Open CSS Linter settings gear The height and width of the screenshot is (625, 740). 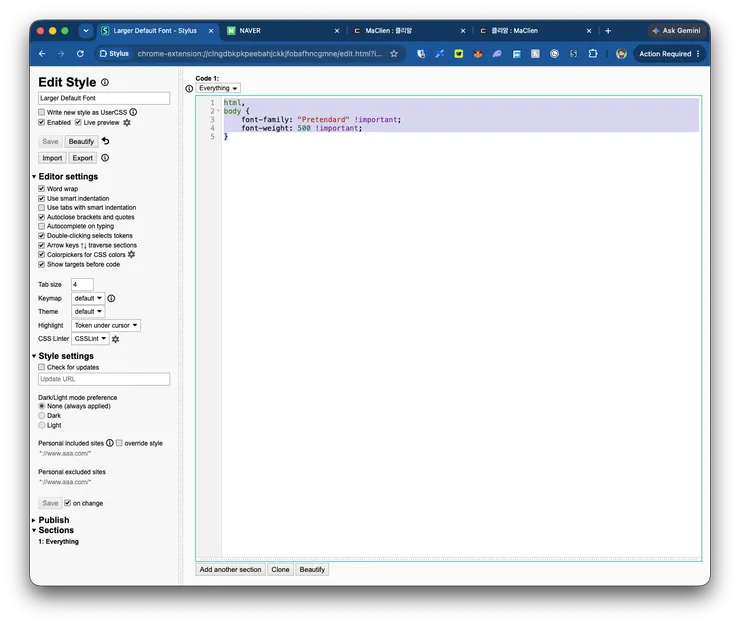(x=116, y=339)
